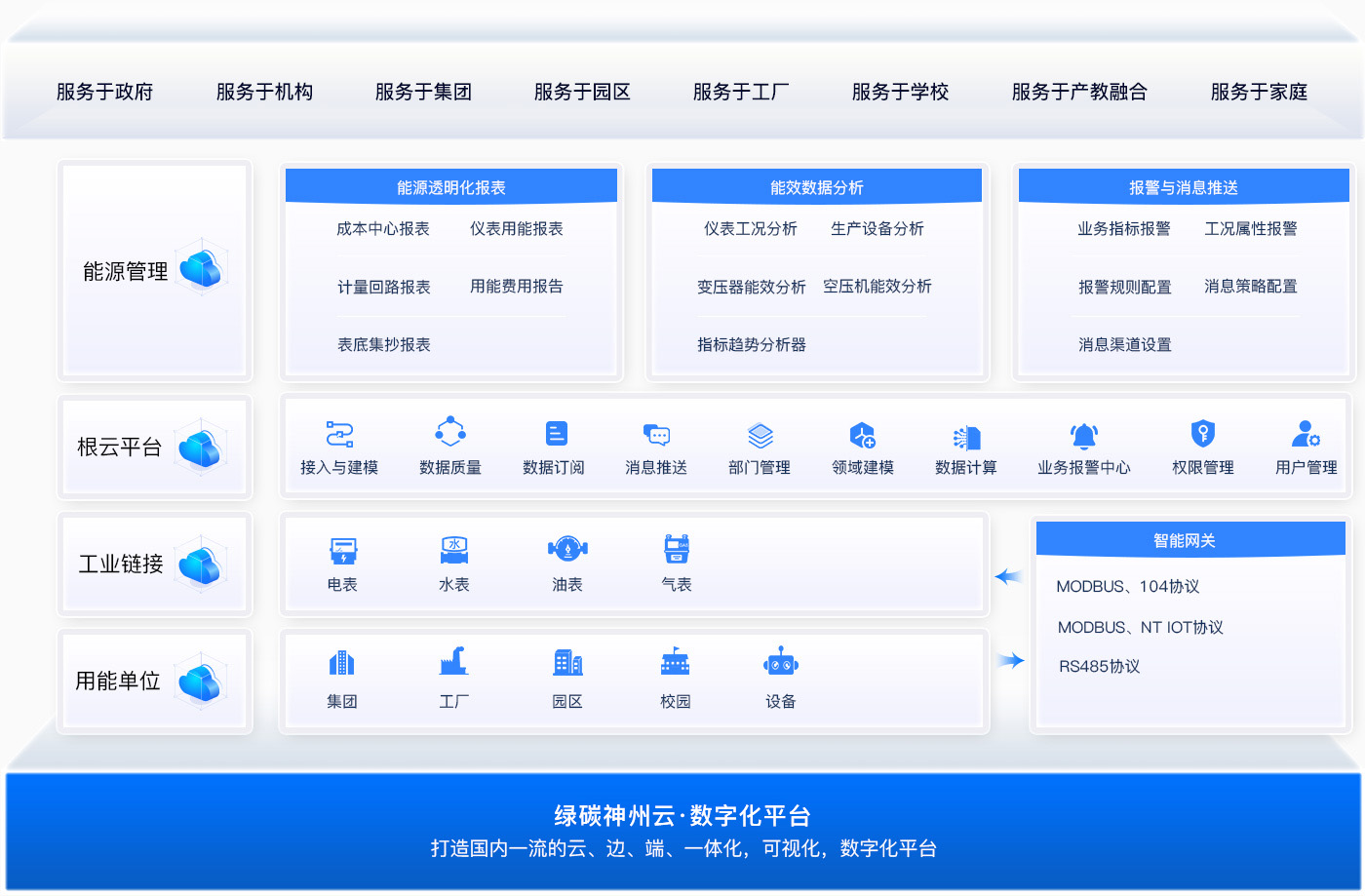Image resolution: width=1365 pixels, height=896 pixels.
Task: Select the 工厂 factory icon
Action: (453, 661)
